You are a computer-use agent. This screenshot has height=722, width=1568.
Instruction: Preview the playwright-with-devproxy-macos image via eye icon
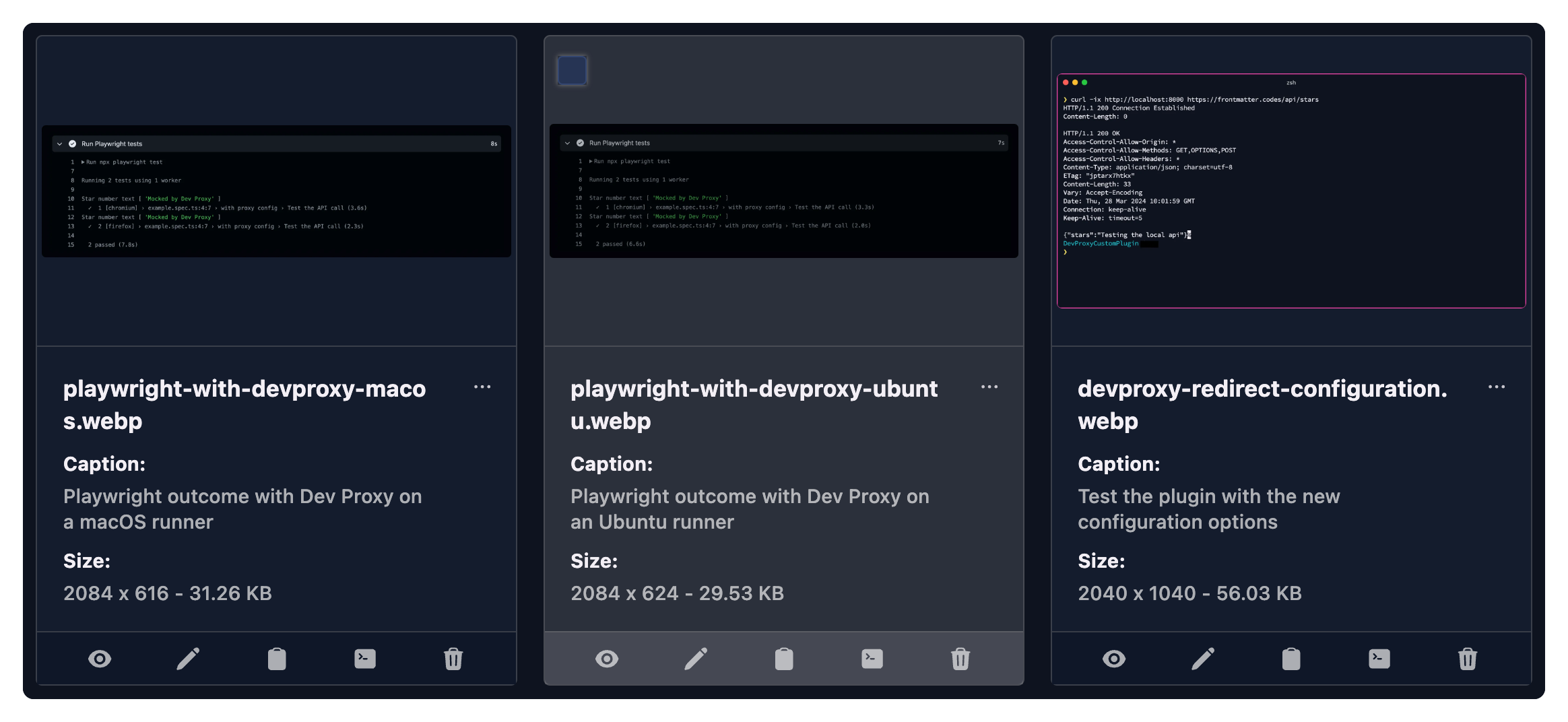(100, 659)
